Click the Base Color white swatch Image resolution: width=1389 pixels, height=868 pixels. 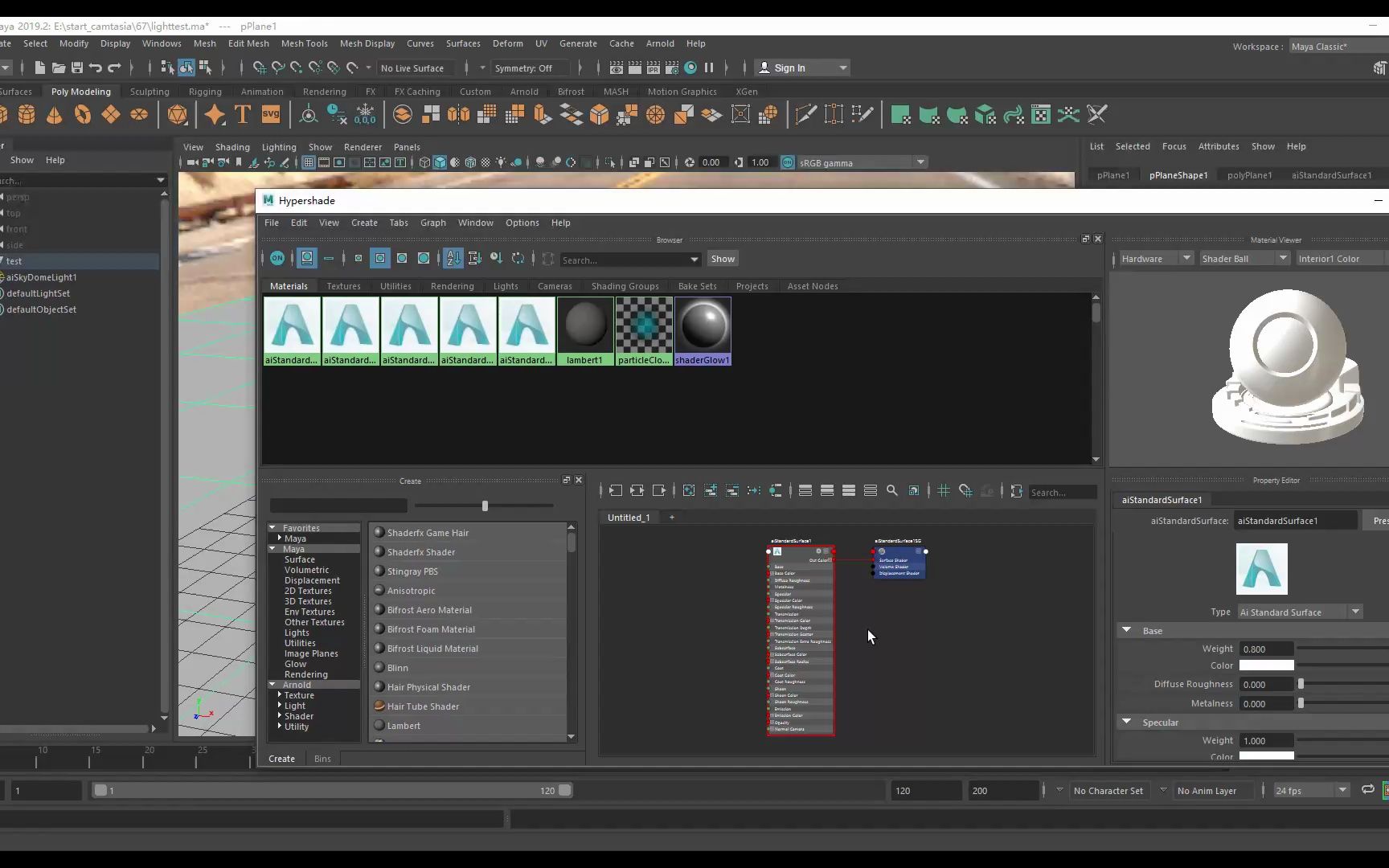tap(1266, 665)
